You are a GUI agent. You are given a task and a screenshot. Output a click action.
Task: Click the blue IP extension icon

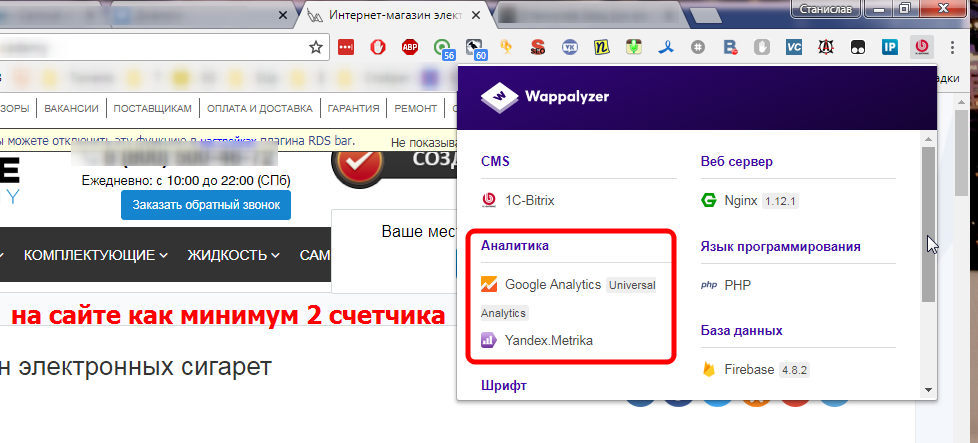click(889, 47)
